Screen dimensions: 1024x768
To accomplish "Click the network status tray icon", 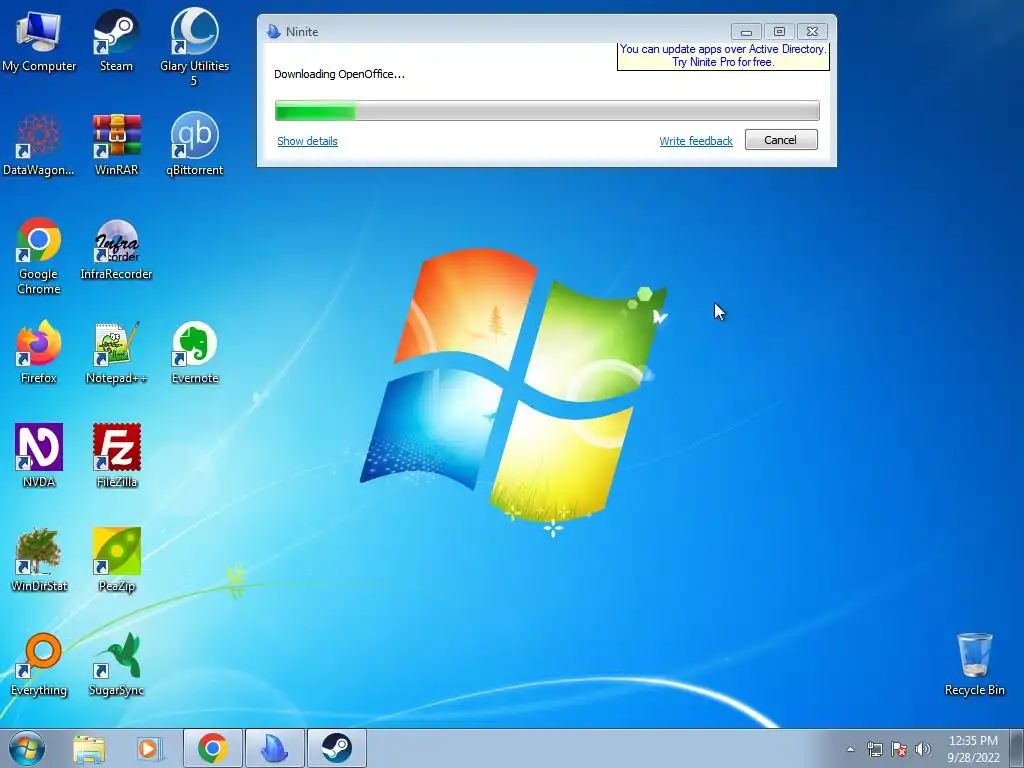I will coord(874,749).
